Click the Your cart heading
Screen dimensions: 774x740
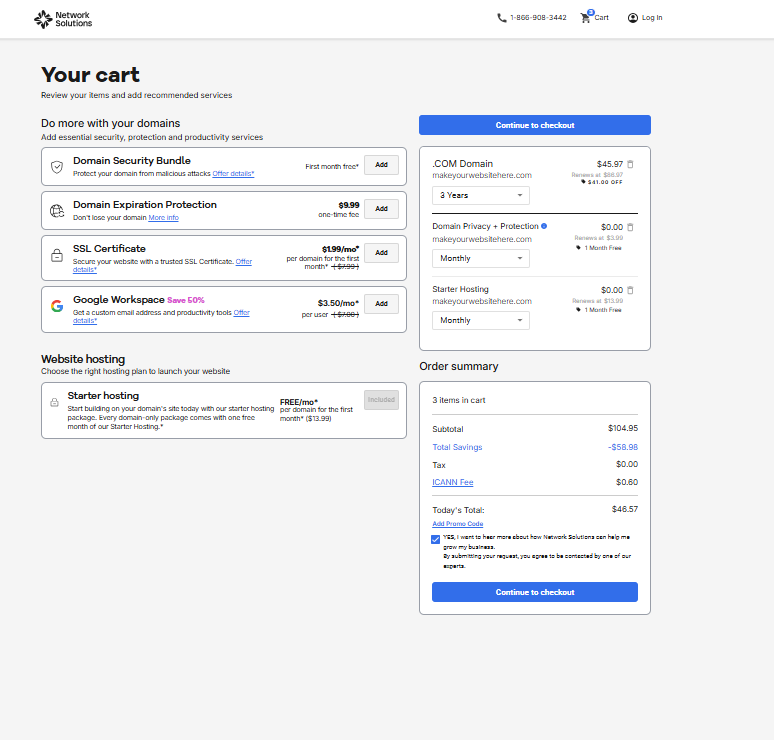tap(90, 75)
